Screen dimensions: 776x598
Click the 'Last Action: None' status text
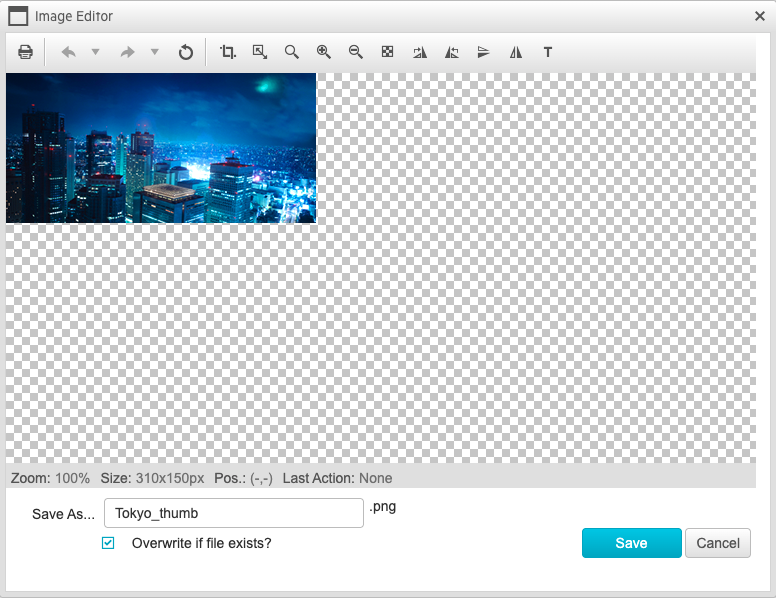click(338, 478)
